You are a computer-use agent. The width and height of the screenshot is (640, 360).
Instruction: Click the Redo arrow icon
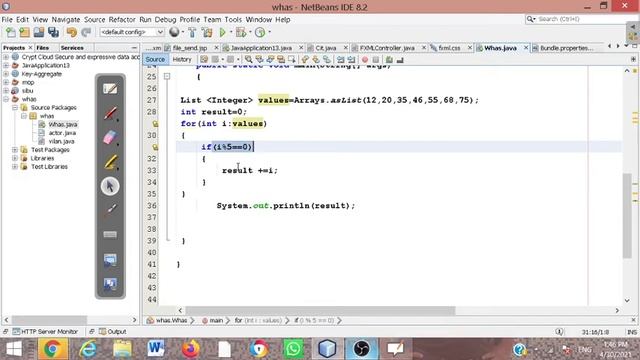(86, 32)
